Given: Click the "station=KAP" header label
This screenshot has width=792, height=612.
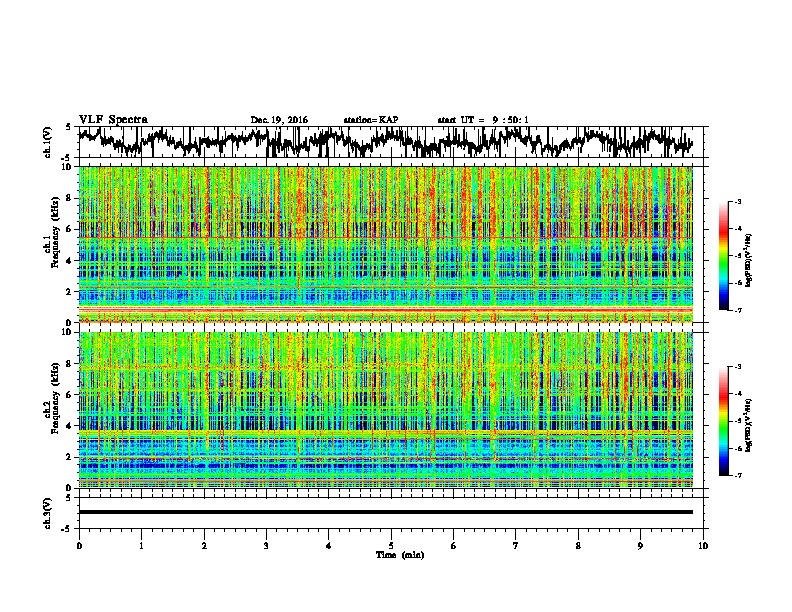Looking at the screenshot, I should pos(371,120).
